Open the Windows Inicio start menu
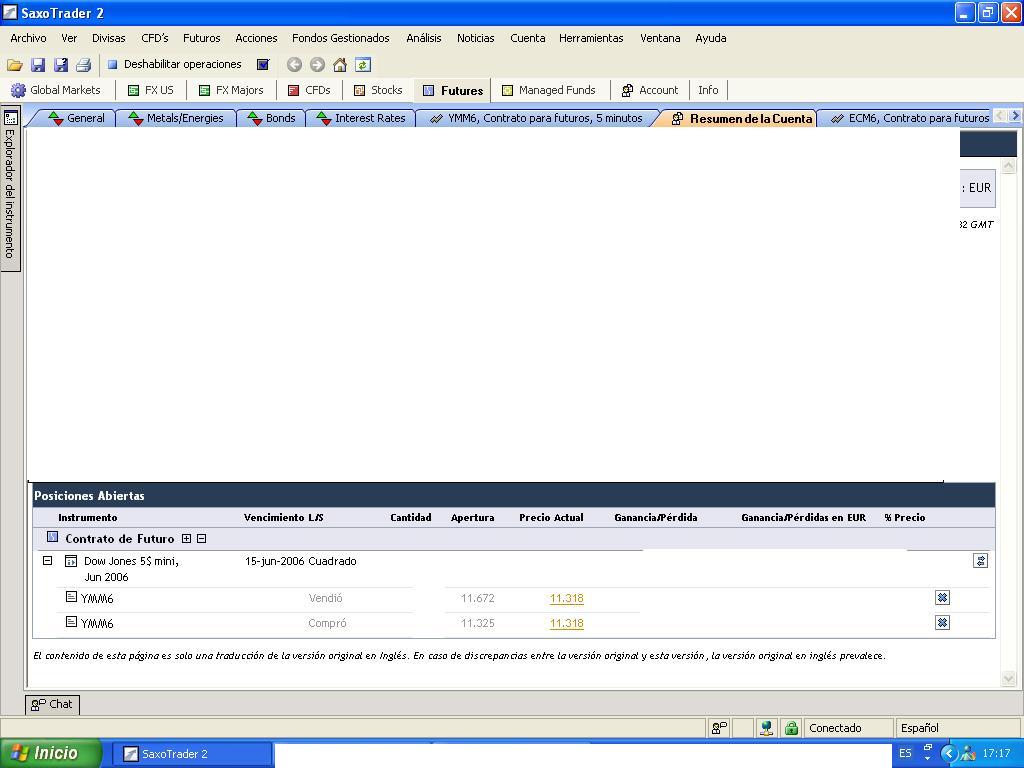This screenshot has width=1024, height=768. pos(51,753)
